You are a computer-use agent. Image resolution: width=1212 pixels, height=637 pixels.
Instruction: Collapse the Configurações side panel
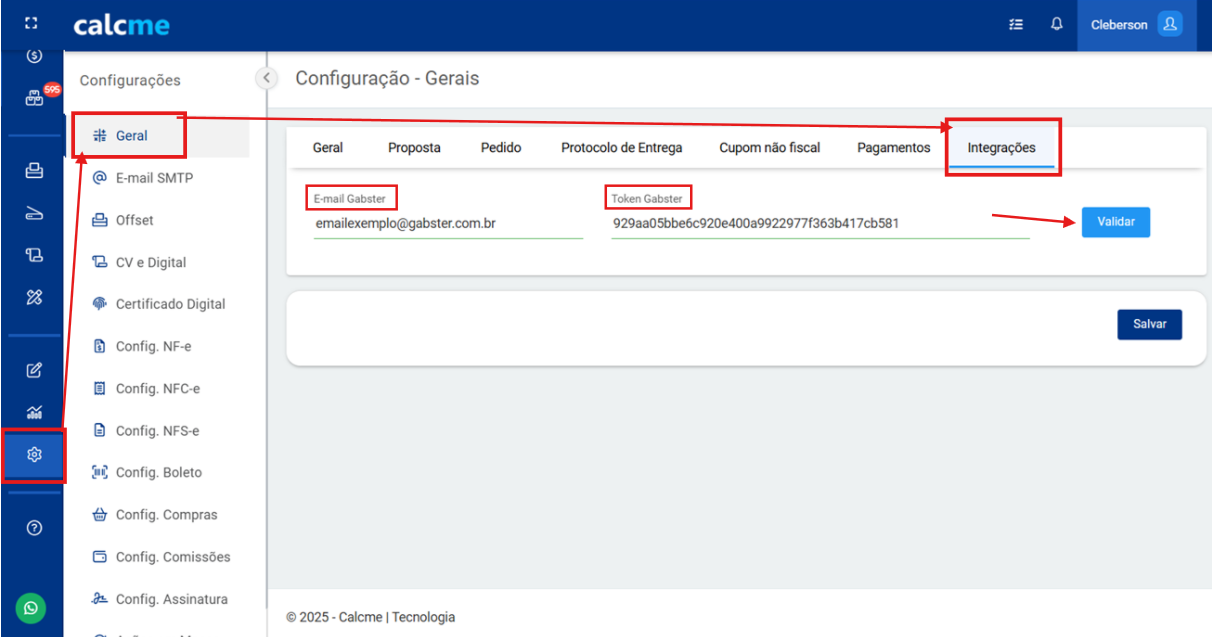[265, 78]
